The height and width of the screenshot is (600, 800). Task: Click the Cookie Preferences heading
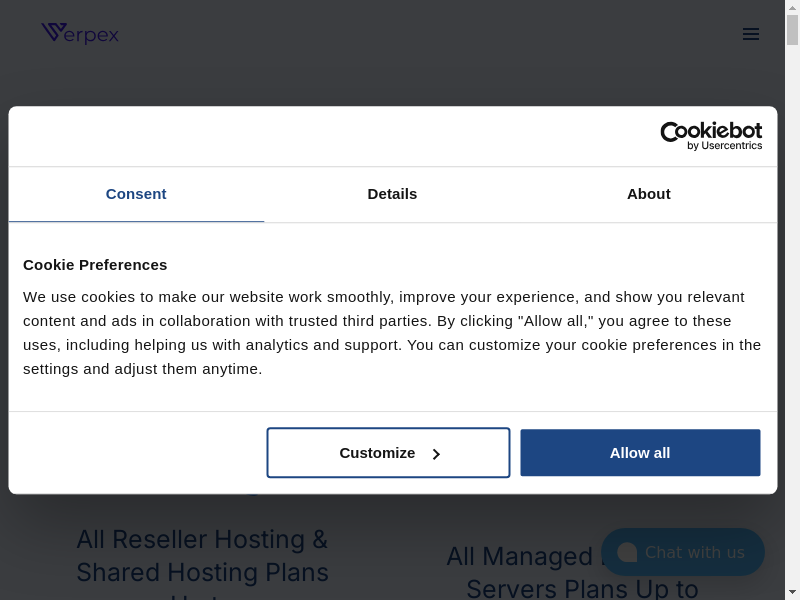click(x=95, y=265)
